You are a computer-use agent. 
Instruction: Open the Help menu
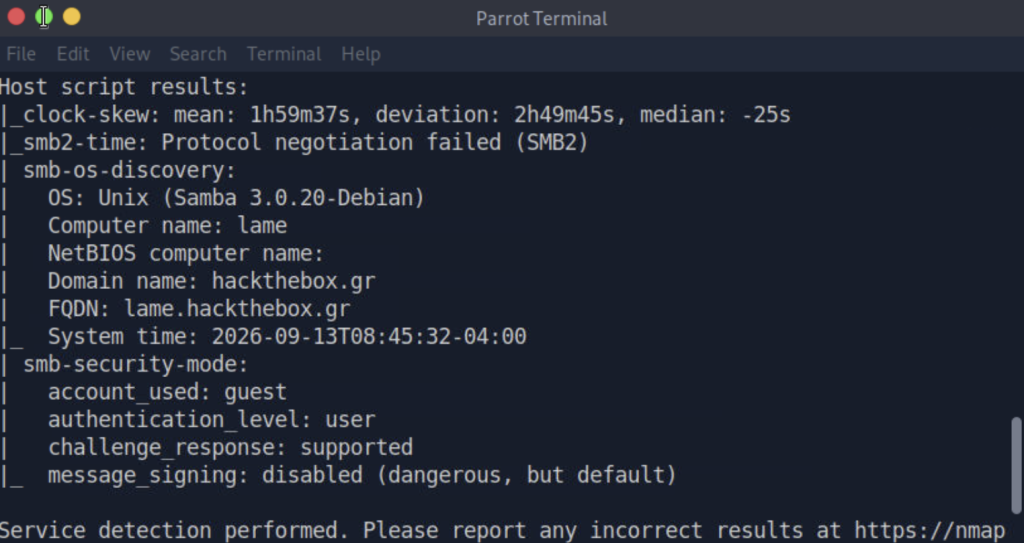pyautogui.click(x=360, y=54)
